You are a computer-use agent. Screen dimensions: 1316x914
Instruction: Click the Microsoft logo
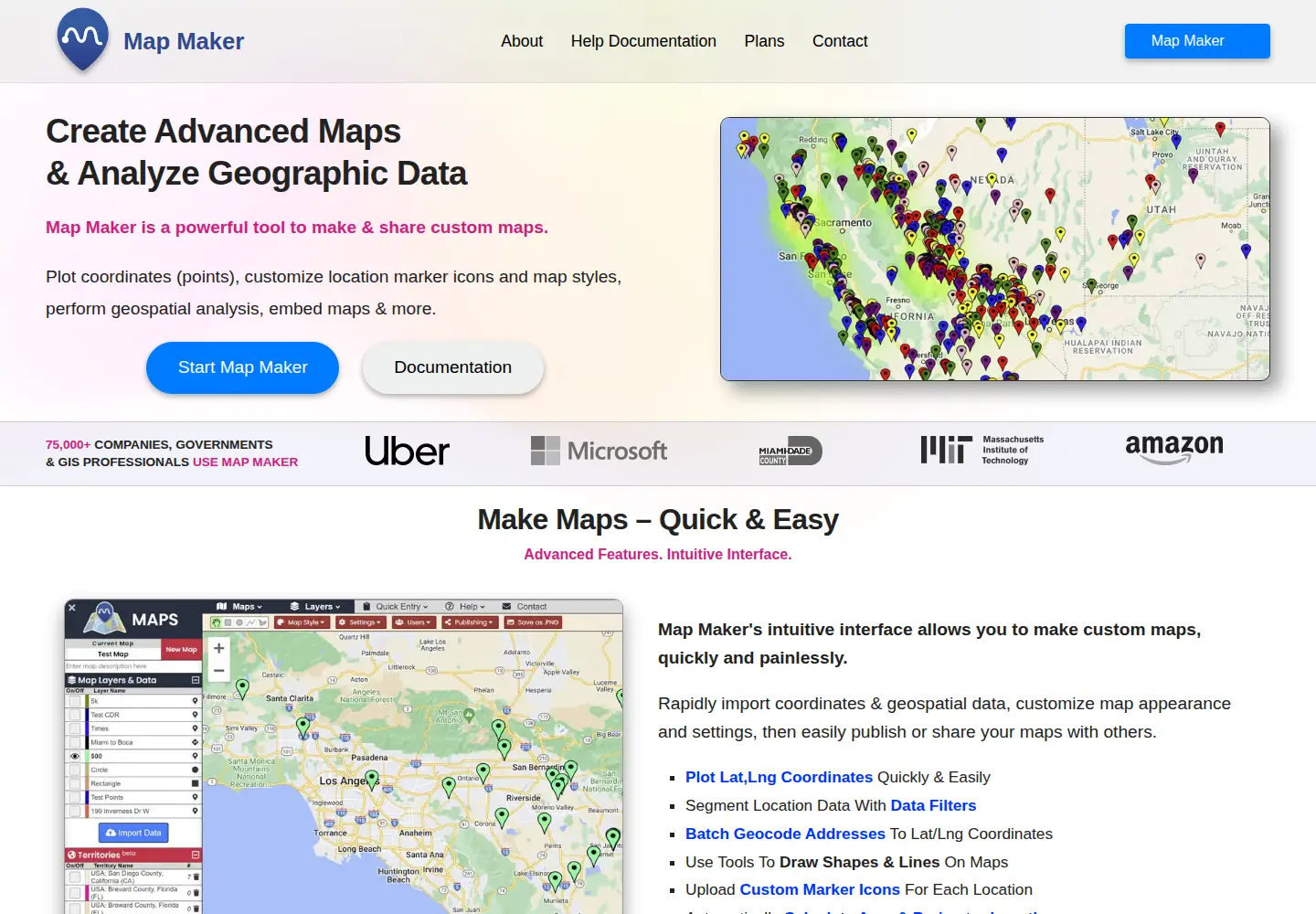(599, 451)
